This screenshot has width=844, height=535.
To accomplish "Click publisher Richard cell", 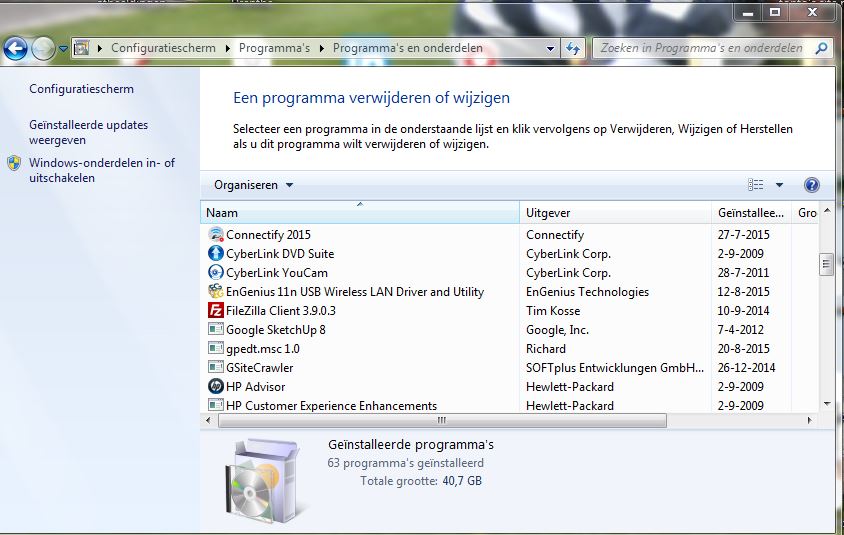I will pyautogui.click(x=546, y=349).
